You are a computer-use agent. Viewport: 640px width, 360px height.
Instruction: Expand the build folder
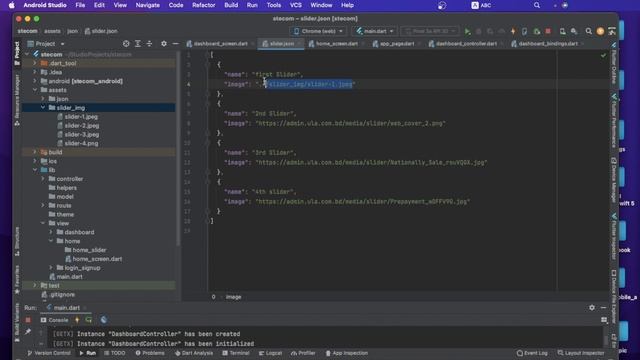pyautogui.click(x=35, y=152)
